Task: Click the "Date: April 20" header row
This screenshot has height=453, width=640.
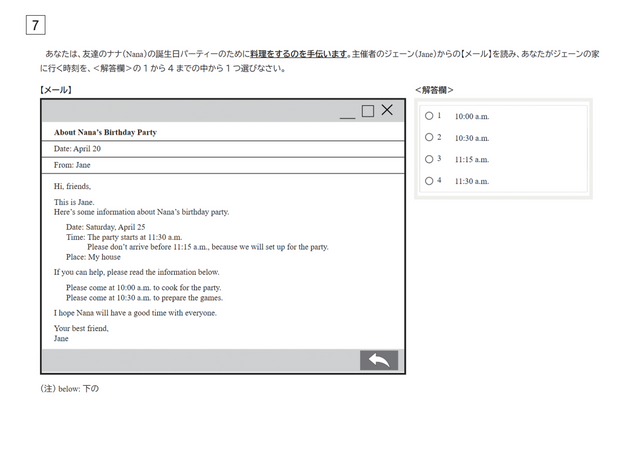Action: (x=77, y=149)
